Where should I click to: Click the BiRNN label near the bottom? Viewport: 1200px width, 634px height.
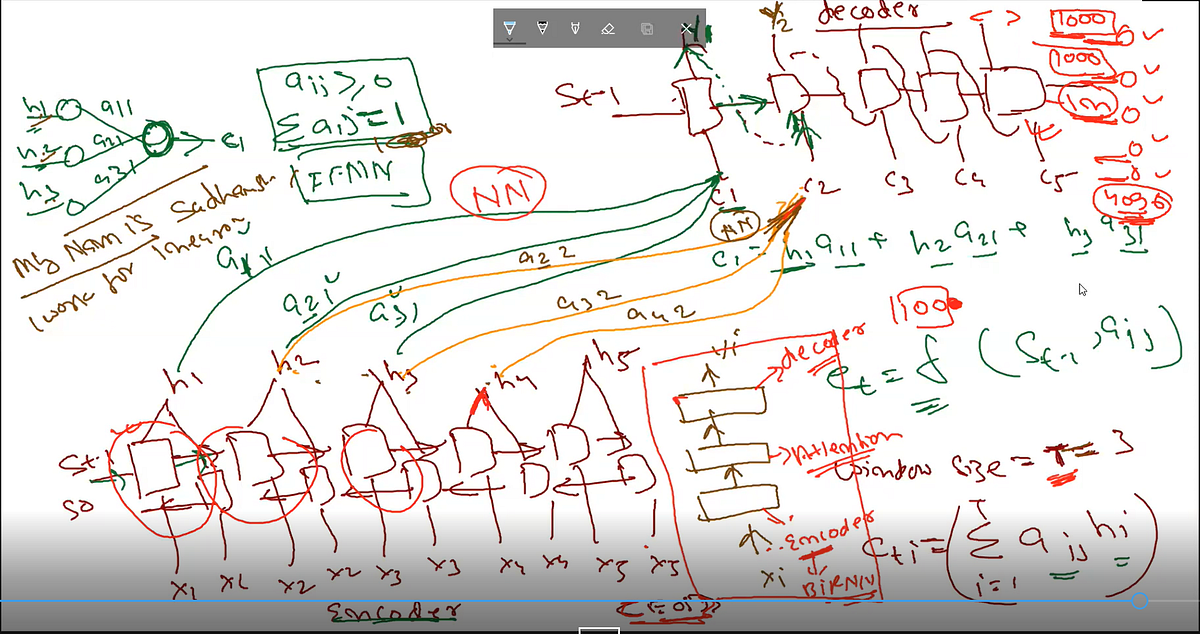click(x=836, y=585)
